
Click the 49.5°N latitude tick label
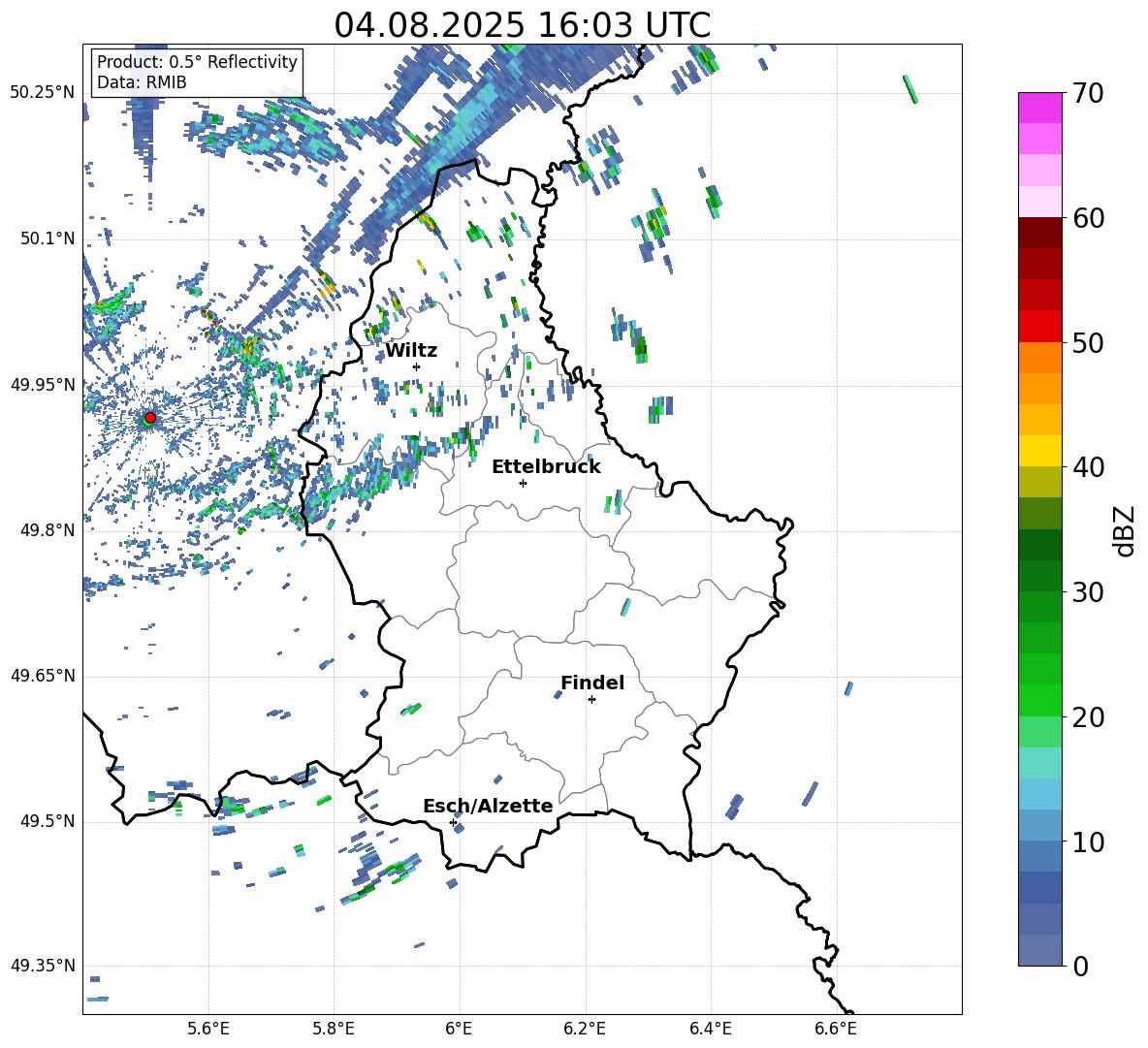[48, 821]
